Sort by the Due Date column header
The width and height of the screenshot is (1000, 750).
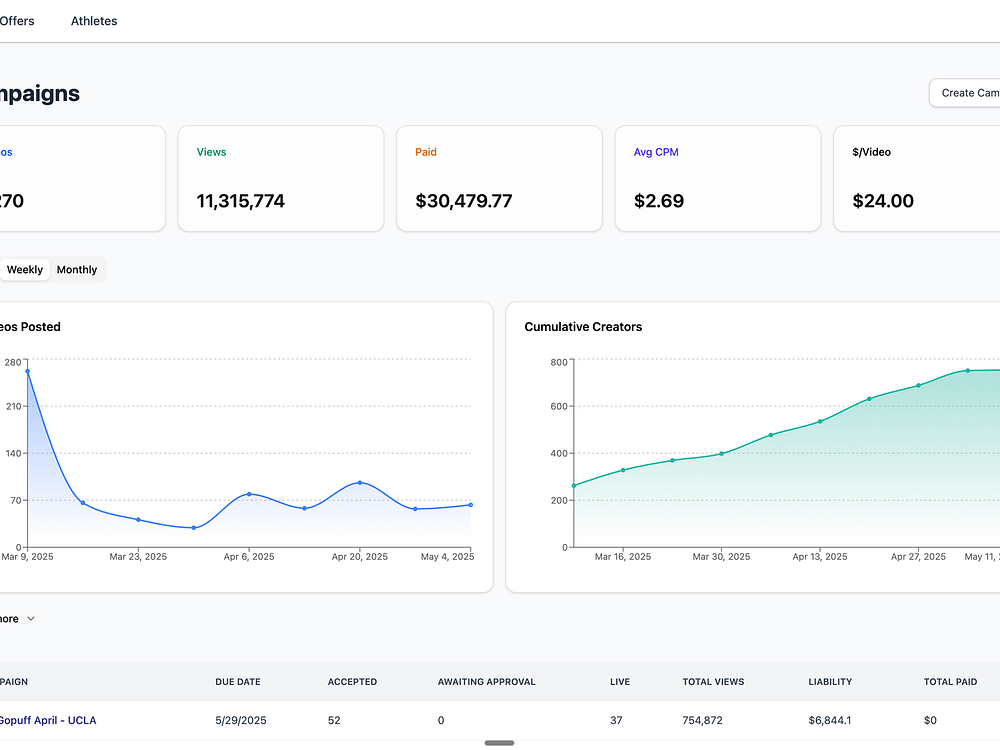238,682
